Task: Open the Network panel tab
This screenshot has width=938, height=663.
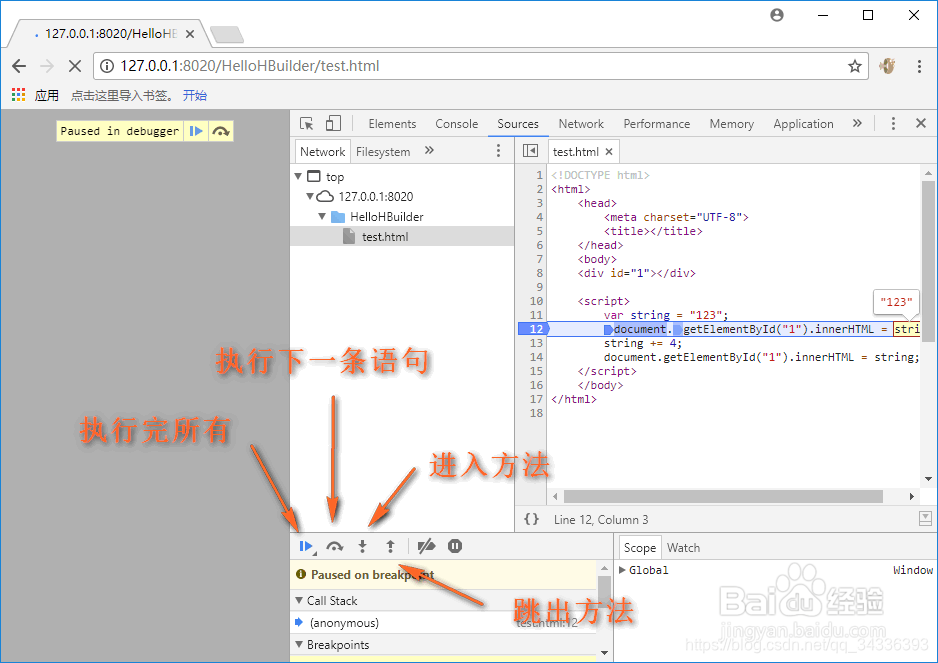Action: 581,124
